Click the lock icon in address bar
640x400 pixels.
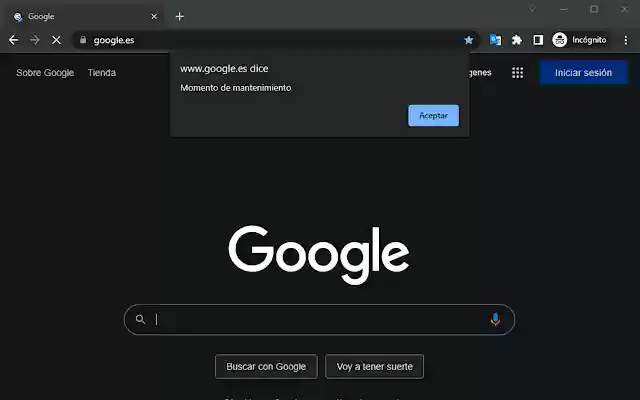click(83, 40)
